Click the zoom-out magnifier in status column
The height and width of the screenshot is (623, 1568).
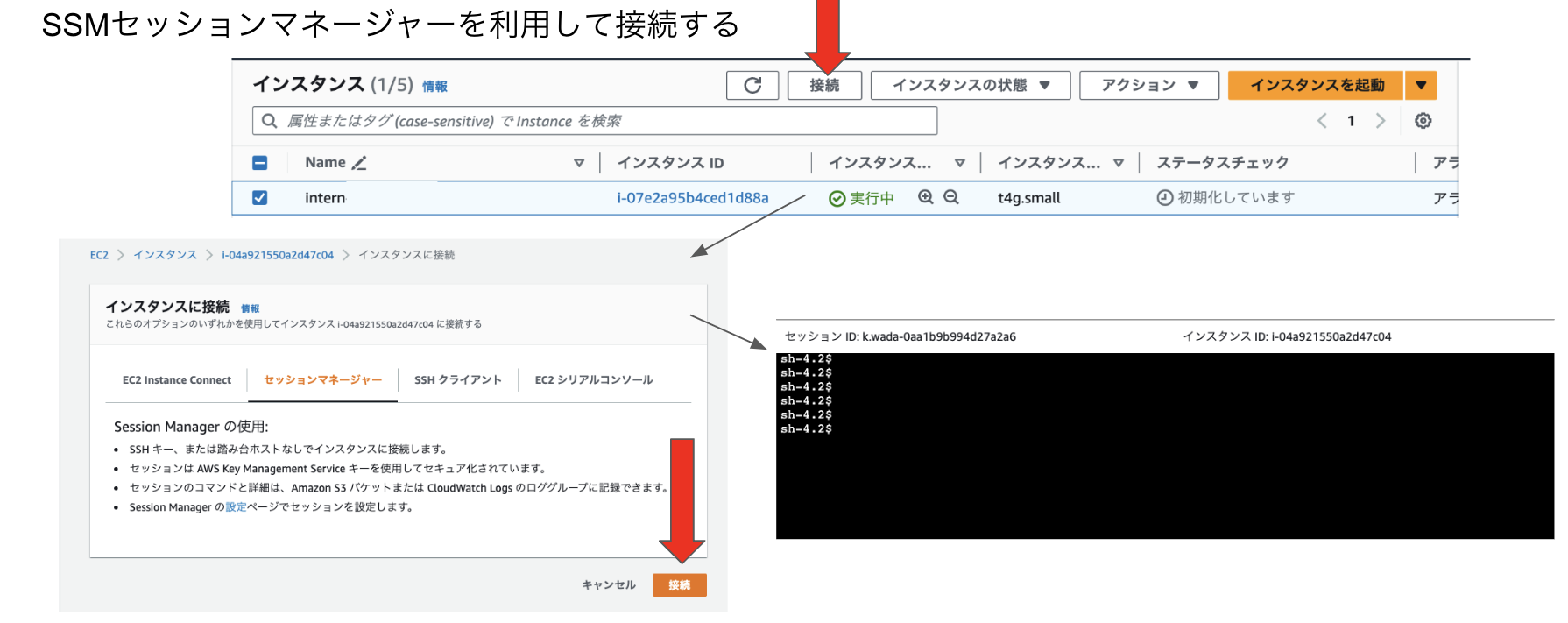click(951, 197)
